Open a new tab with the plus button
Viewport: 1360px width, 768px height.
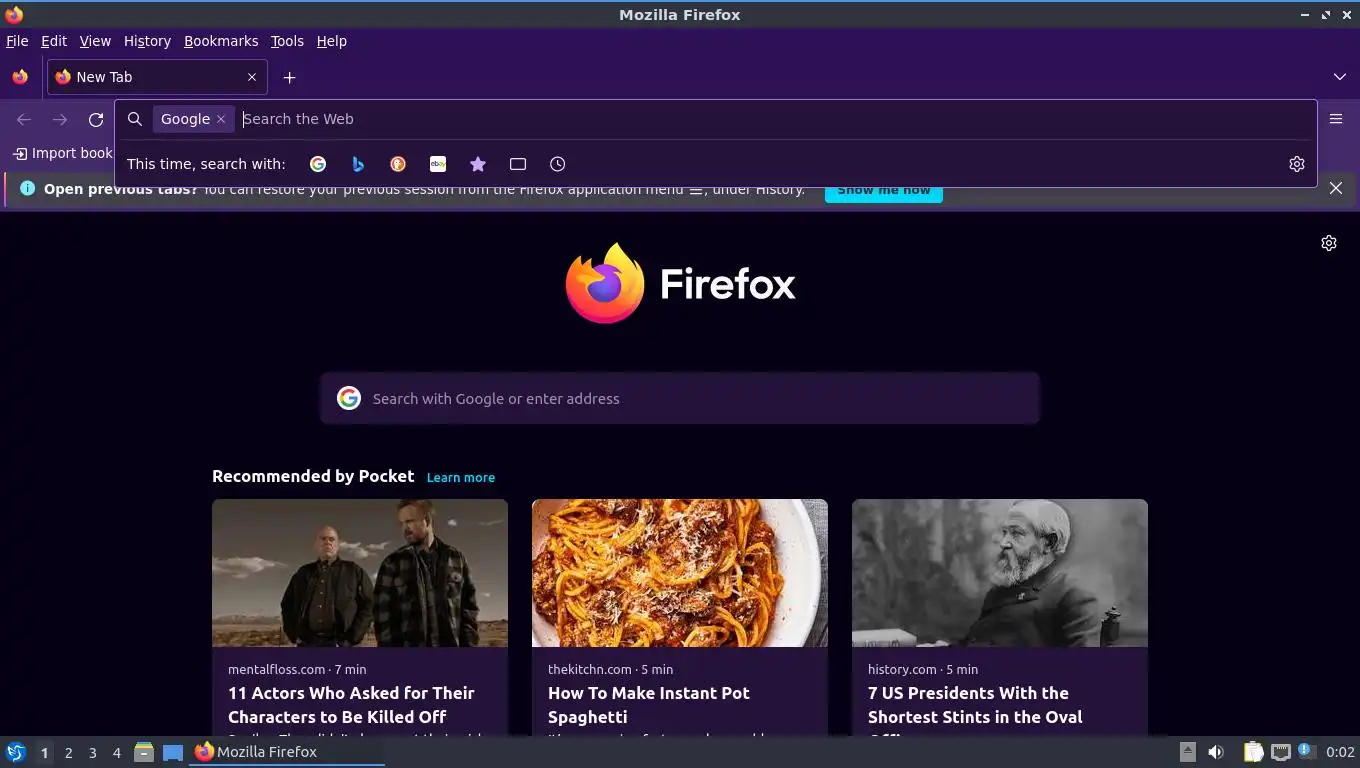(289, 77)
